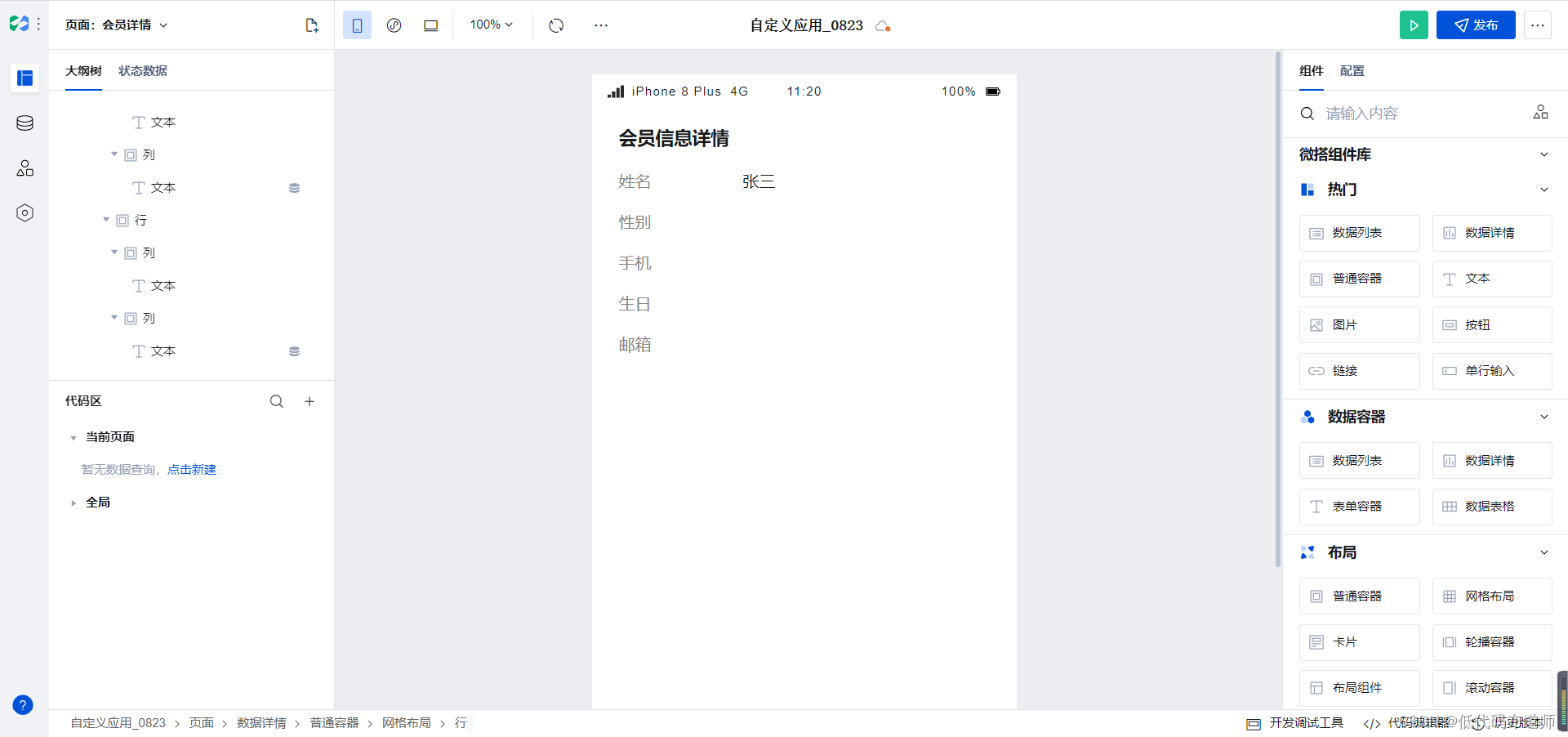Open the page selector dropdown 会员详情
The width and height of the screenshot is (1568, 737).
pos(117,25)
